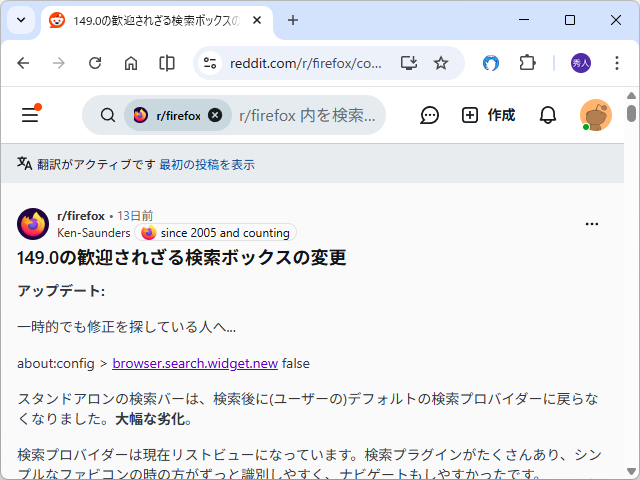The height and width of the screenshot is (480, 640).
Task: Open the Chrome three-dot menu
Action: [617, 63]
